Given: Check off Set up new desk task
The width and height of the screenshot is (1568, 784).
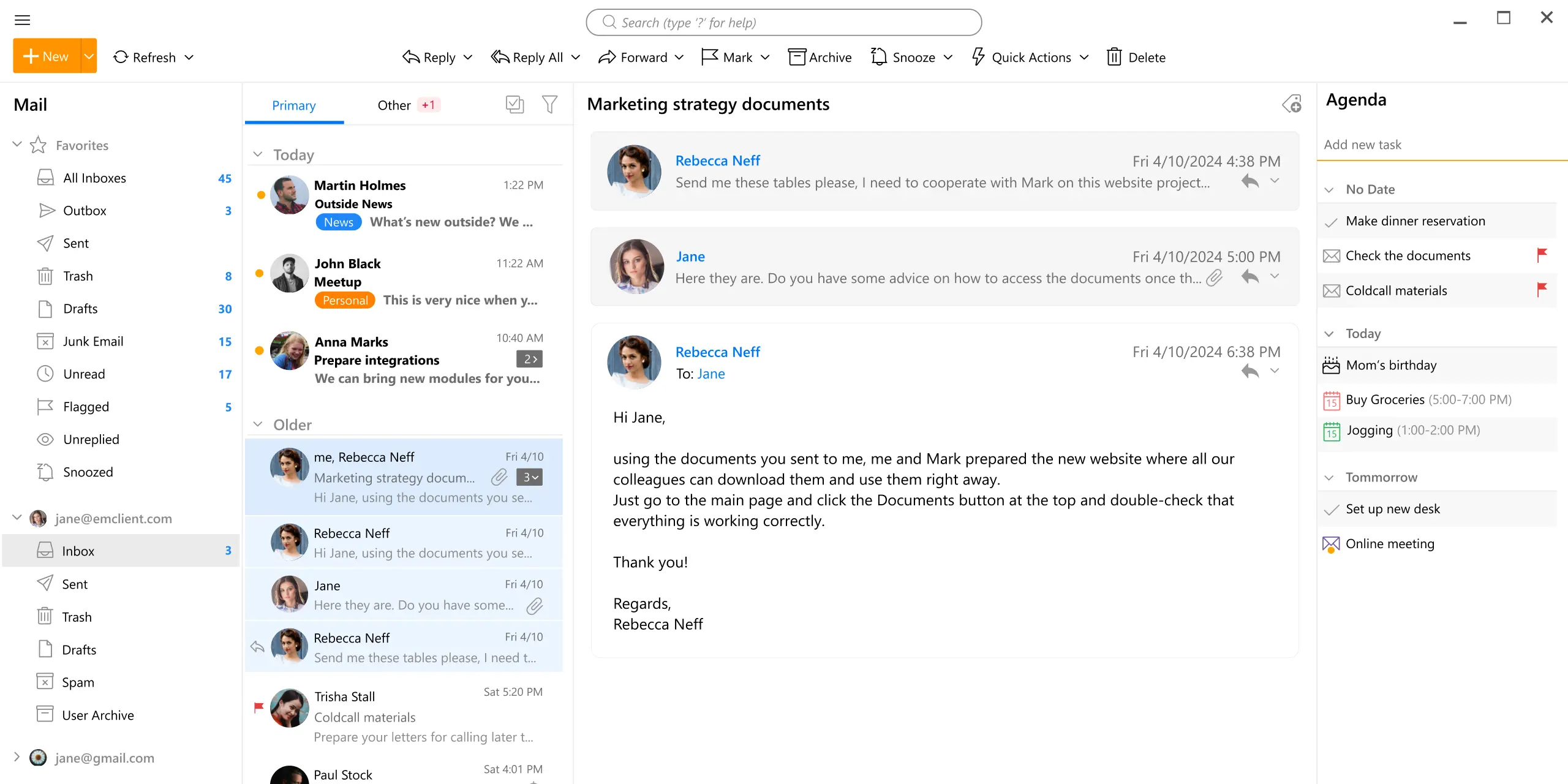Looking at the screenshot, I should [x=1331, y=510].
